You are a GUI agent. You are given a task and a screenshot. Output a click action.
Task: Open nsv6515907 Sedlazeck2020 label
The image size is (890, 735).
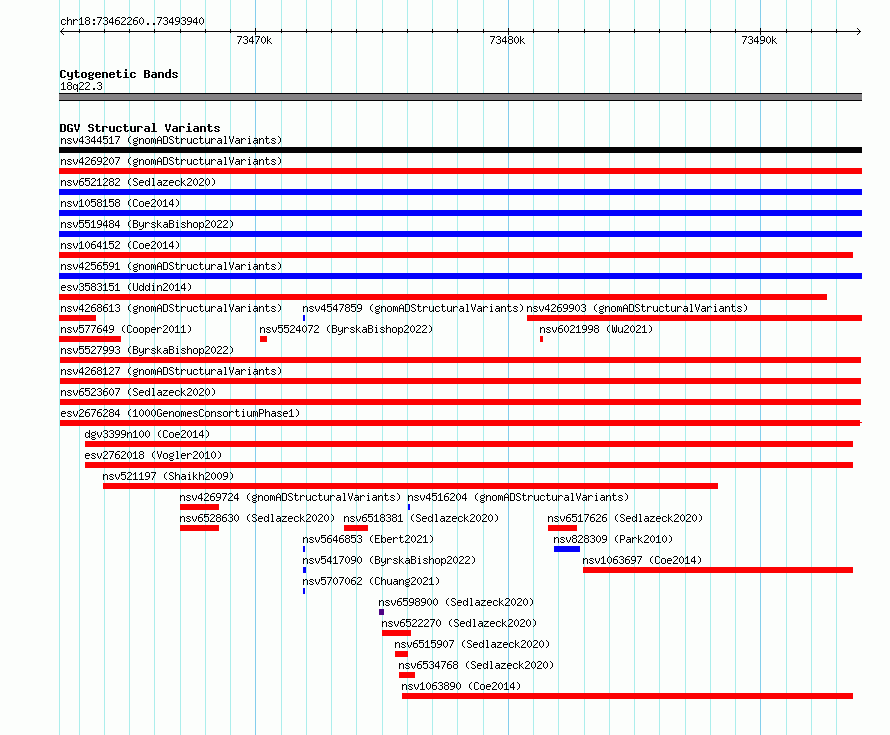[x=472, y=644]
